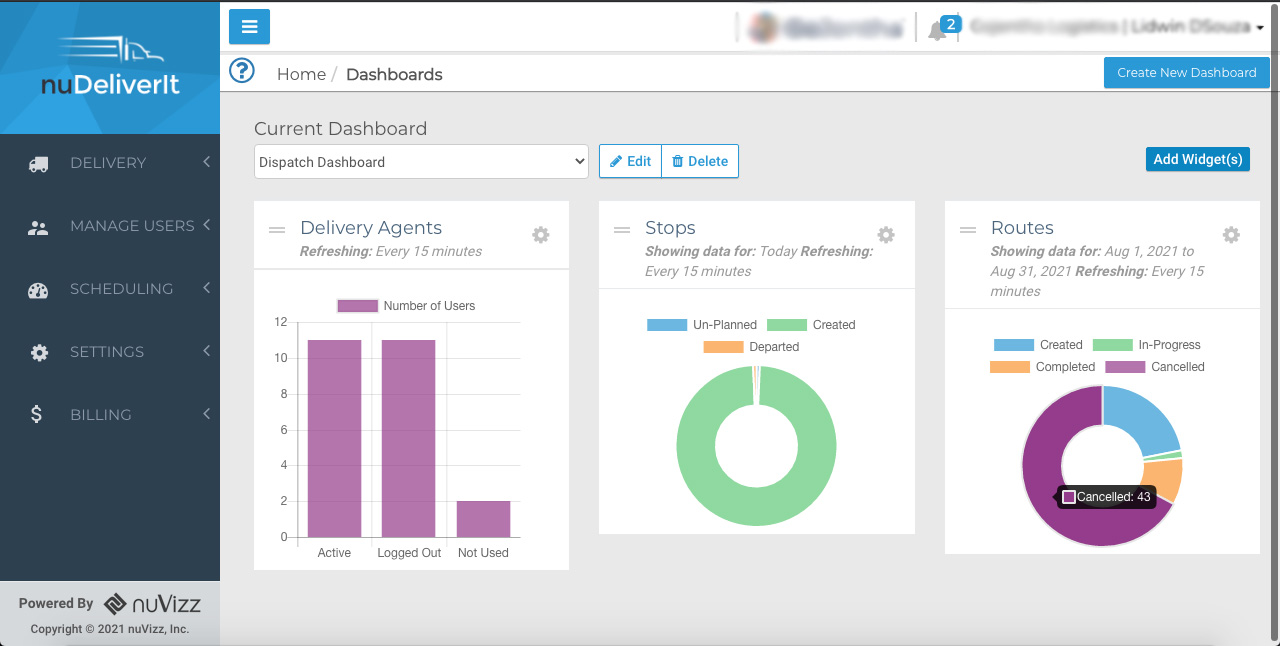Viewport: 1280px width, 646px height.
Task: Select the Billing menu item
Action: point(100,414)
